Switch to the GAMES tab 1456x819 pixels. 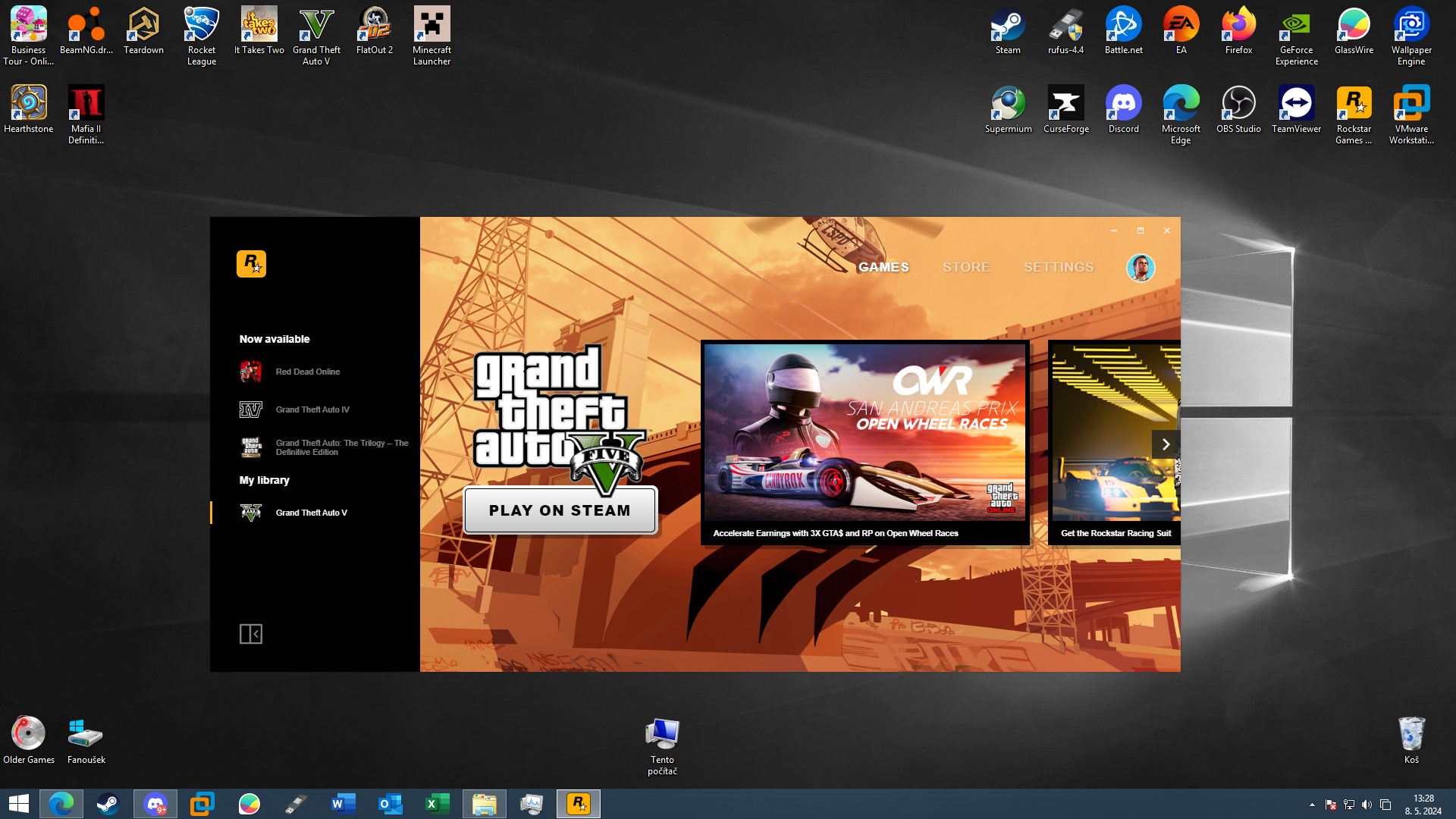883,267
